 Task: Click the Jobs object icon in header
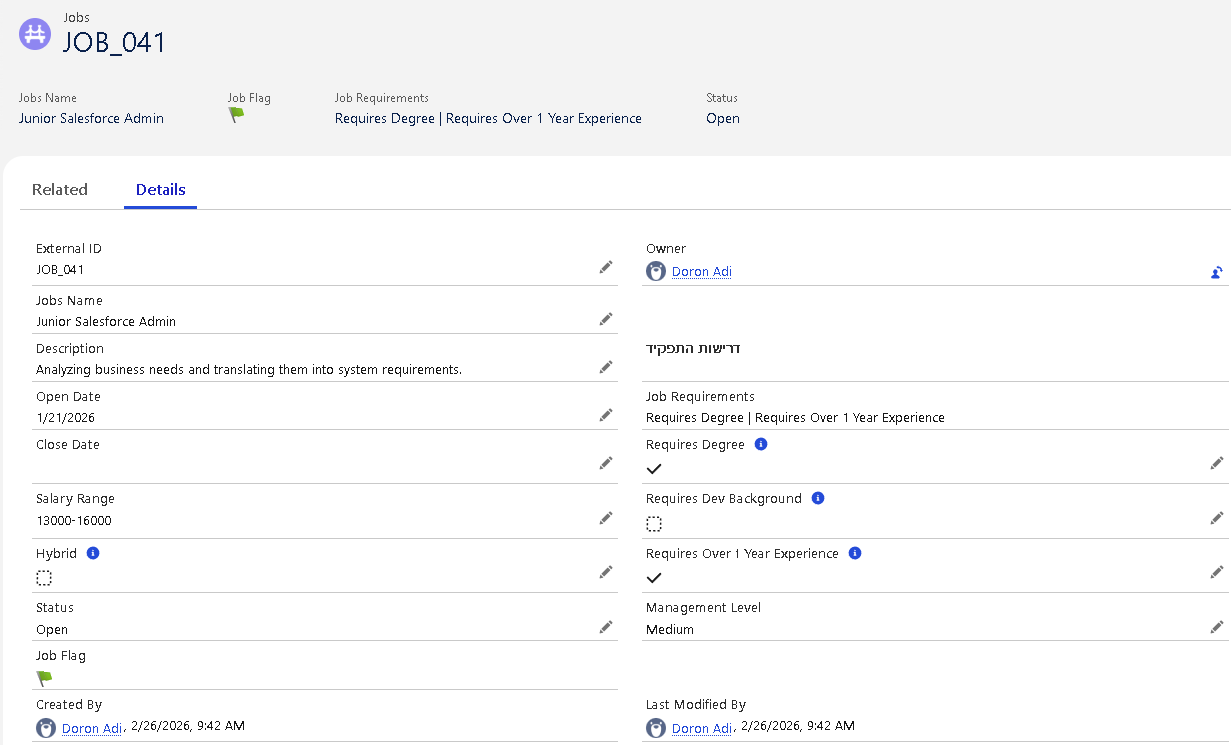point(35,33)
